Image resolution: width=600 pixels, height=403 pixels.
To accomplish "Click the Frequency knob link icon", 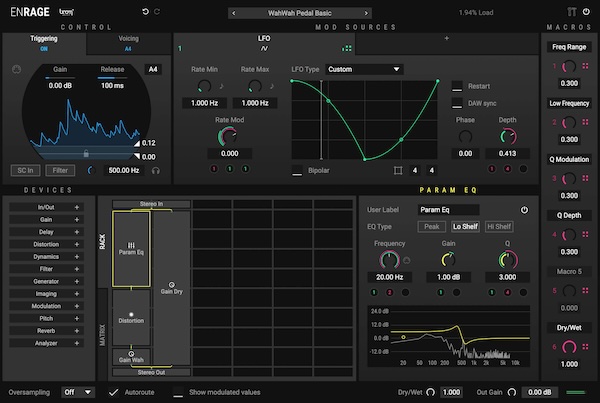I will [x=407, y=260].
